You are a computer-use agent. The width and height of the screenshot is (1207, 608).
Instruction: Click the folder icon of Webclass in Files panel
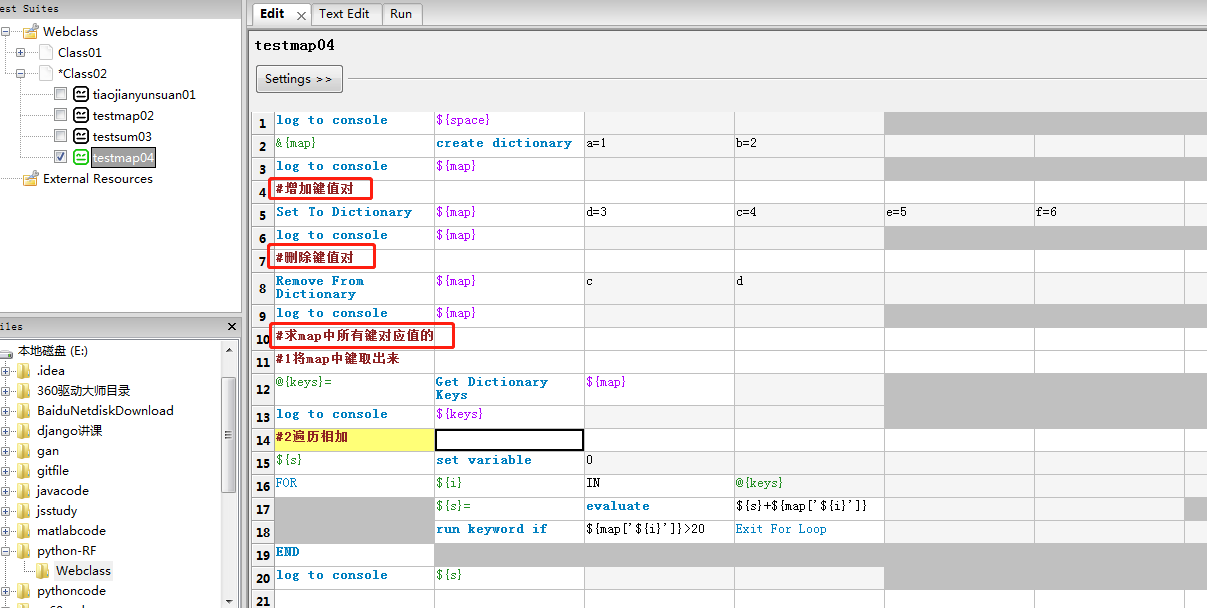[44, 571]
